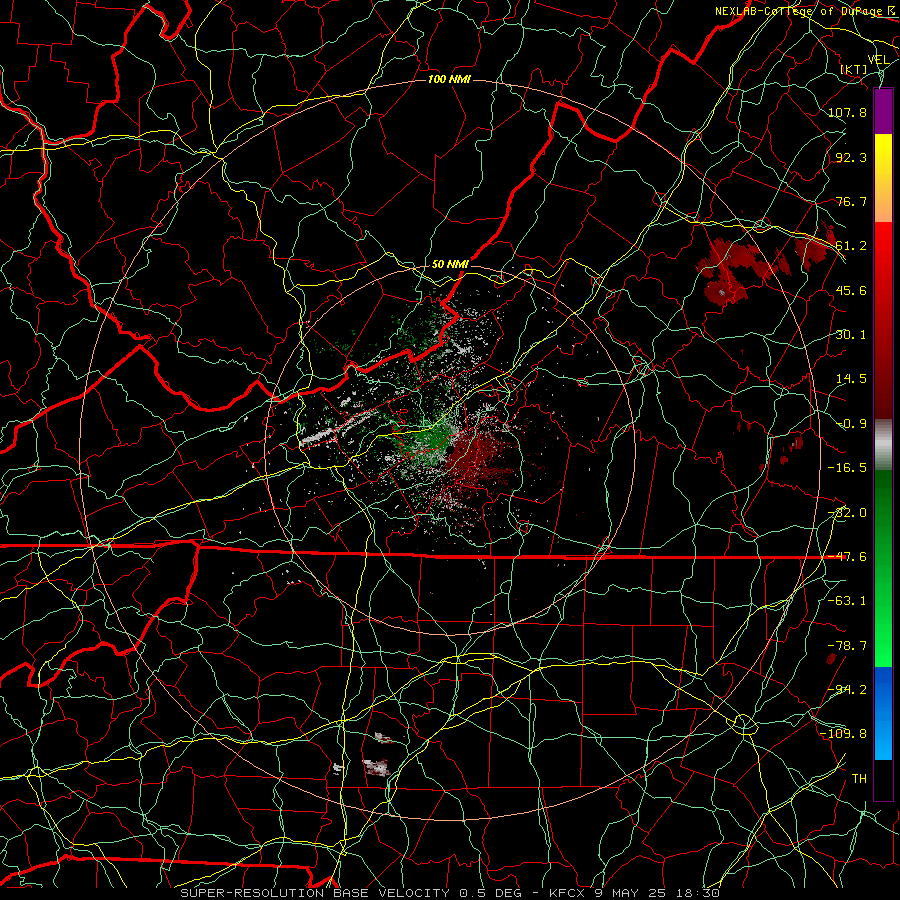Click the KFCX radar site identifier
The height and width of the screenshot is (900, 900).
click(x=568, y=893)
